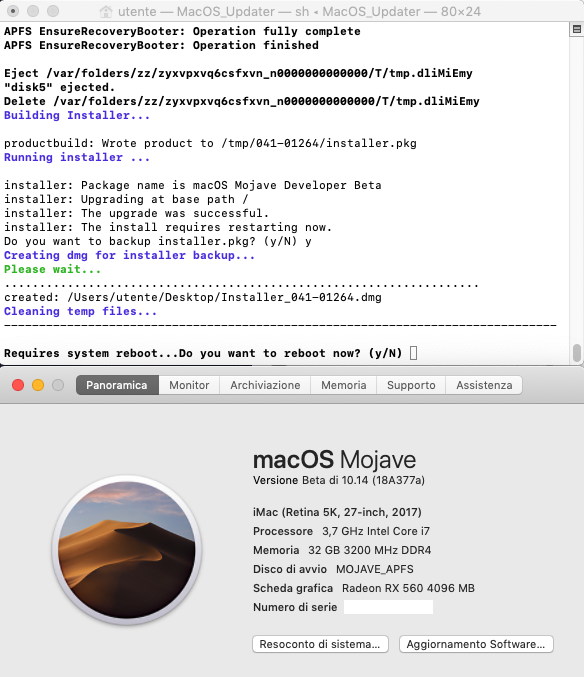Click 'Radeon RX 560 4096 MB' value
This screenshot has height=677, width=584.
[x=408, y=588]
